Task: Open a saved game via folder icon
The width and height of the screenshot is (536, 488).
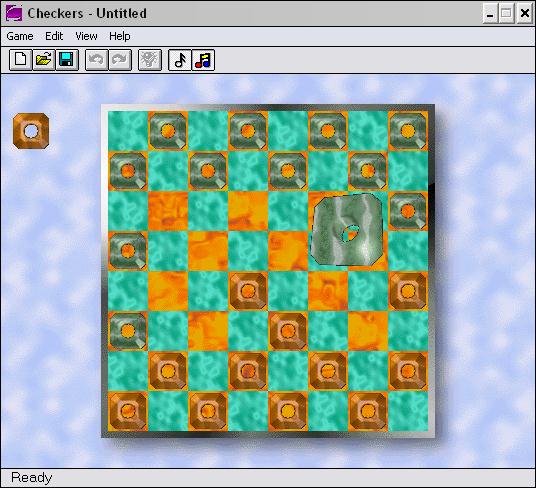Action: (x=44, y=60)
